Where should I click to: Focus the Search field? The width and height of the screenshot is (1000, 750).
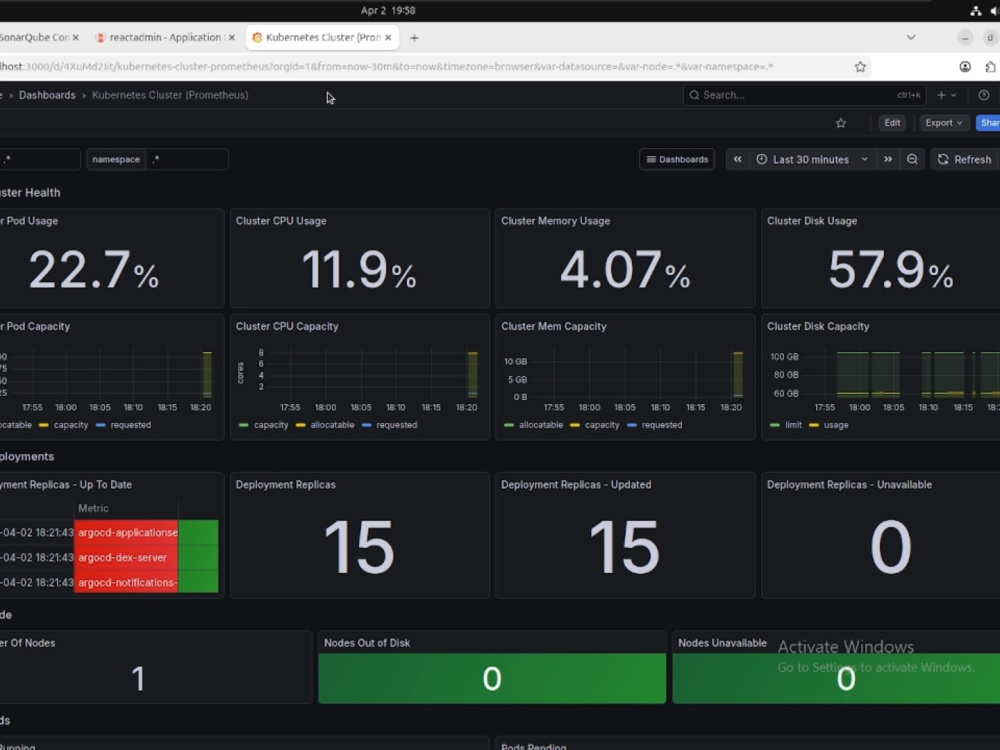click(805, 95)
